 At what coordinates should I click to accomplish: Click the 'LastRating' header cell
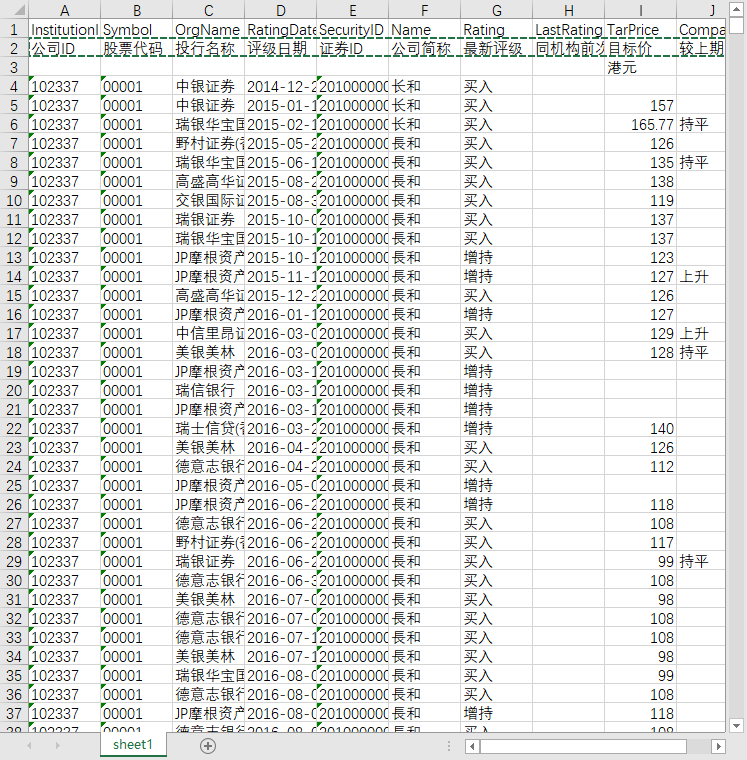click(568, 30)
